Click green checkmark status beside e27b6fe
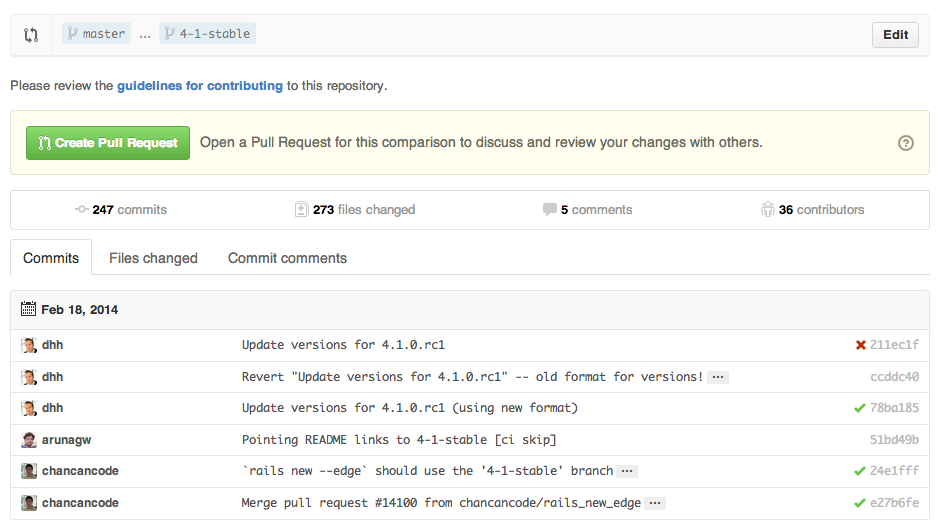The width and height of the screenshot is (941, 529). tap(860, 503)
